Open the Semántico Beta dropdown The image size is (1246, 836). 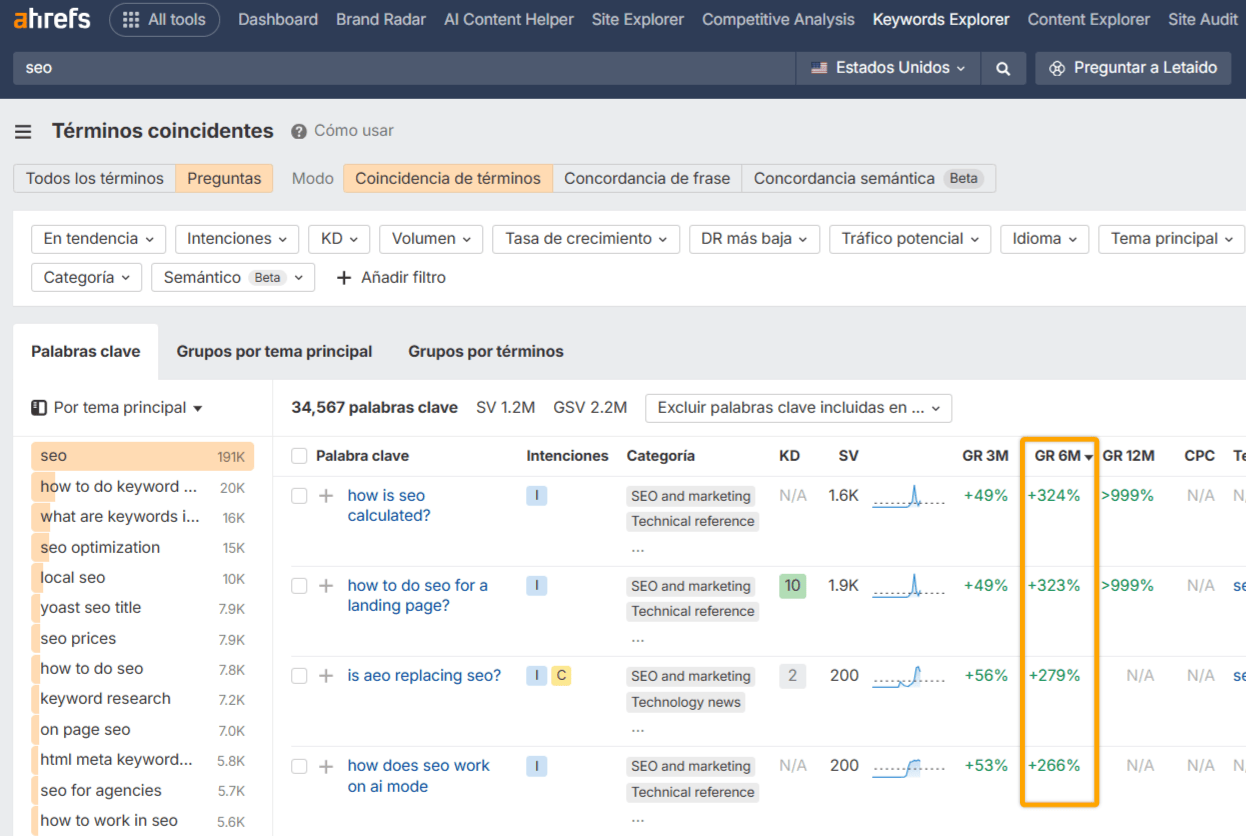[233, 278]
